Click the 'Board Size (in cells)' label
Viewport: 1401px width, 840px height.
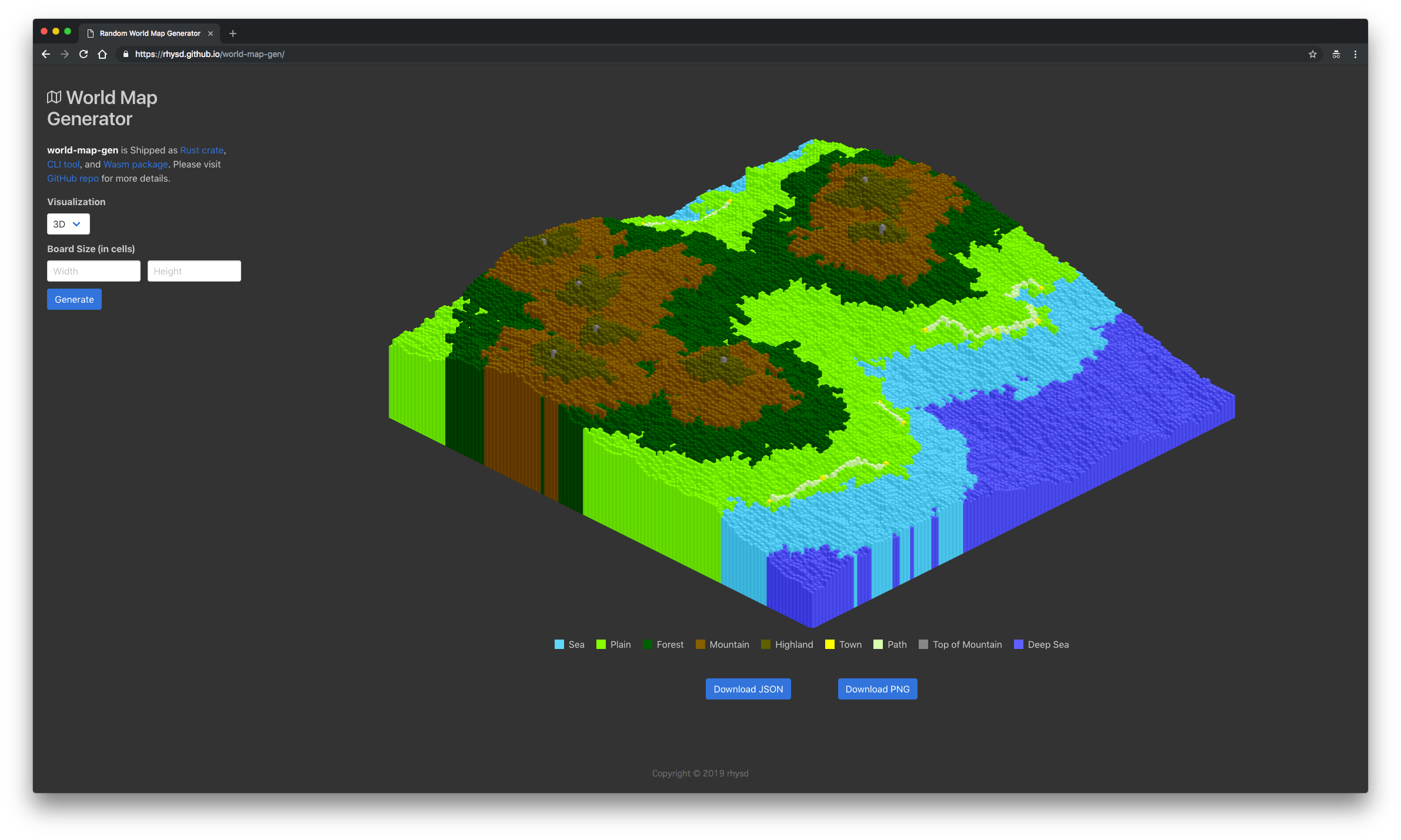91,249
